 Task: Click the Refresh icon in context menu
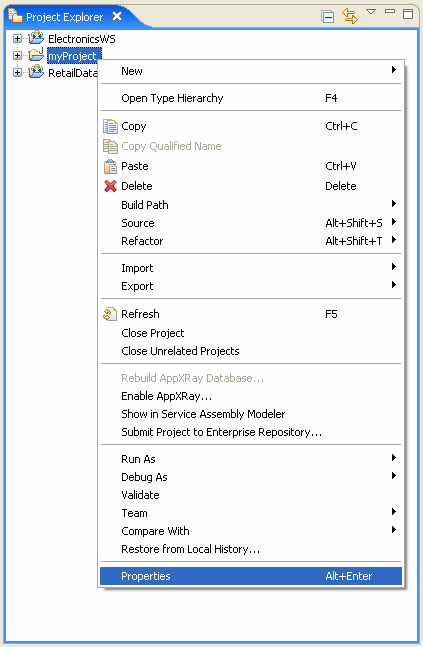pyautogui.click(x=110, y=314)
